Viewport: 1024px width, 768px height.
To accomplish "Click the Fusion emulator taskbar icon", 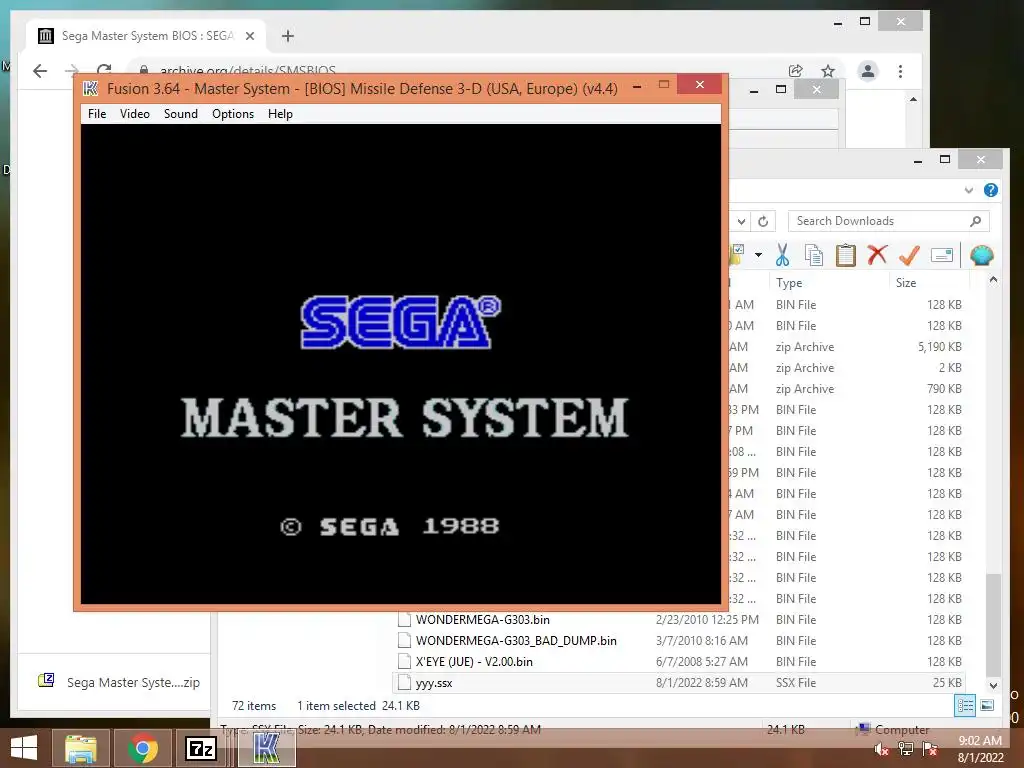I will (266, 748).
